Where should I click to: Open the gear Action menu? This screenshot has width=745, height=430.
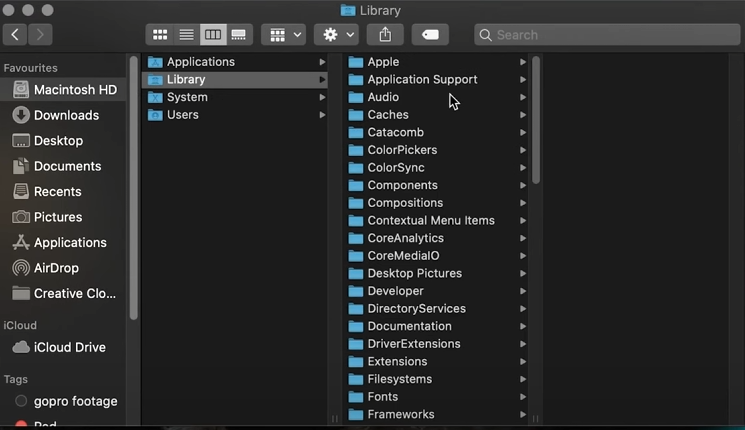pyautogui.click(x=336, y=35)
